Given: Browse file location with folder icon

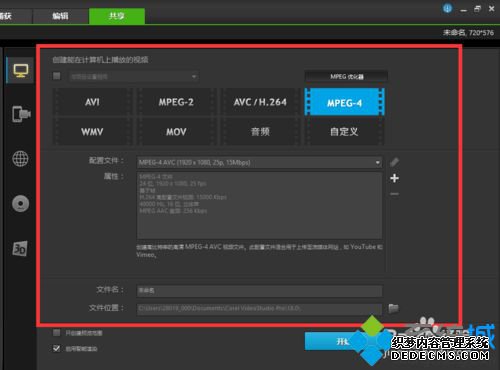Looking at the screenshot, I should pos(393,308).
